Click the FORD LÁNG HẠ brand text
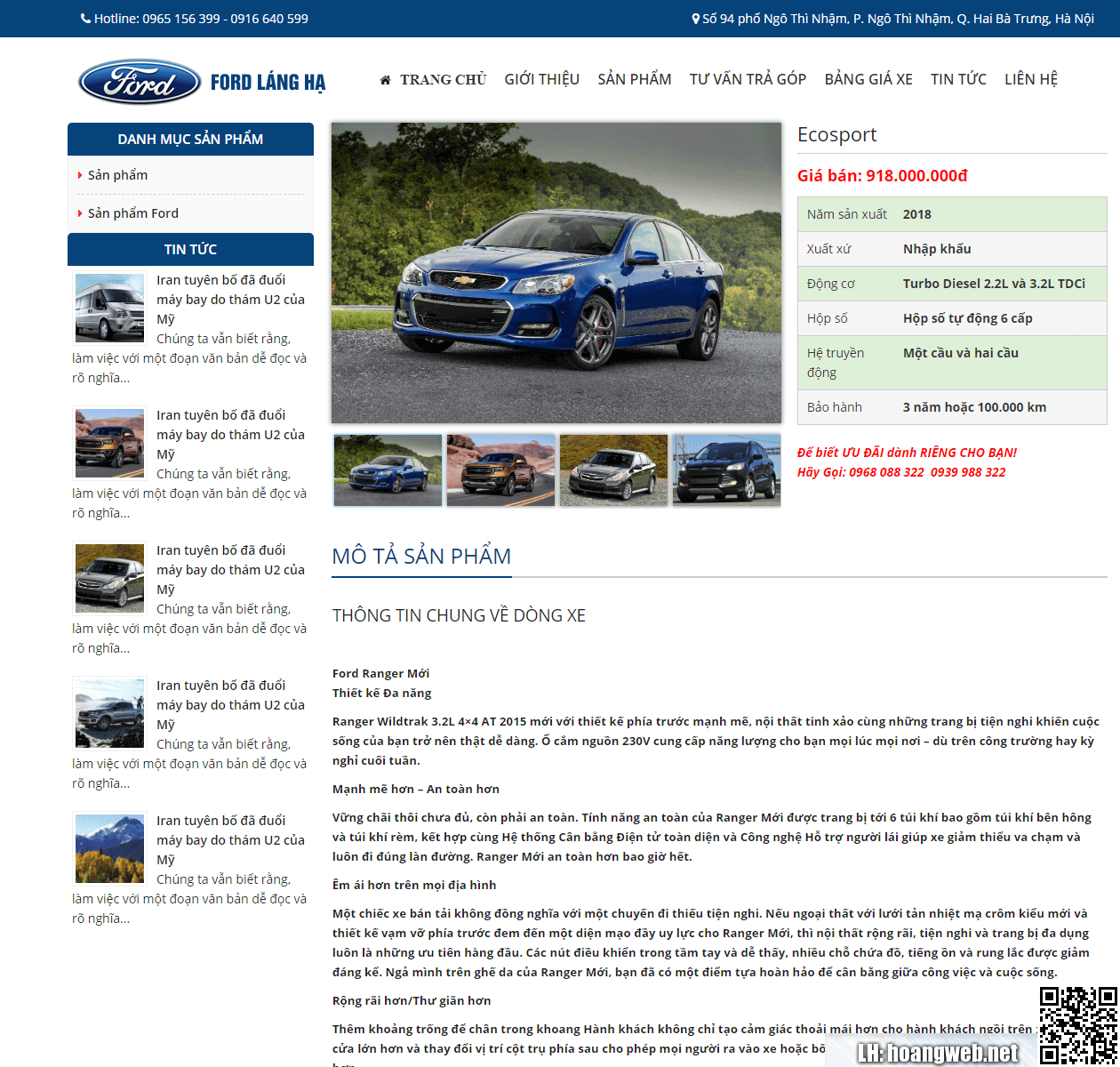This screenshot has height=1067, width=1120. point(268,83)
